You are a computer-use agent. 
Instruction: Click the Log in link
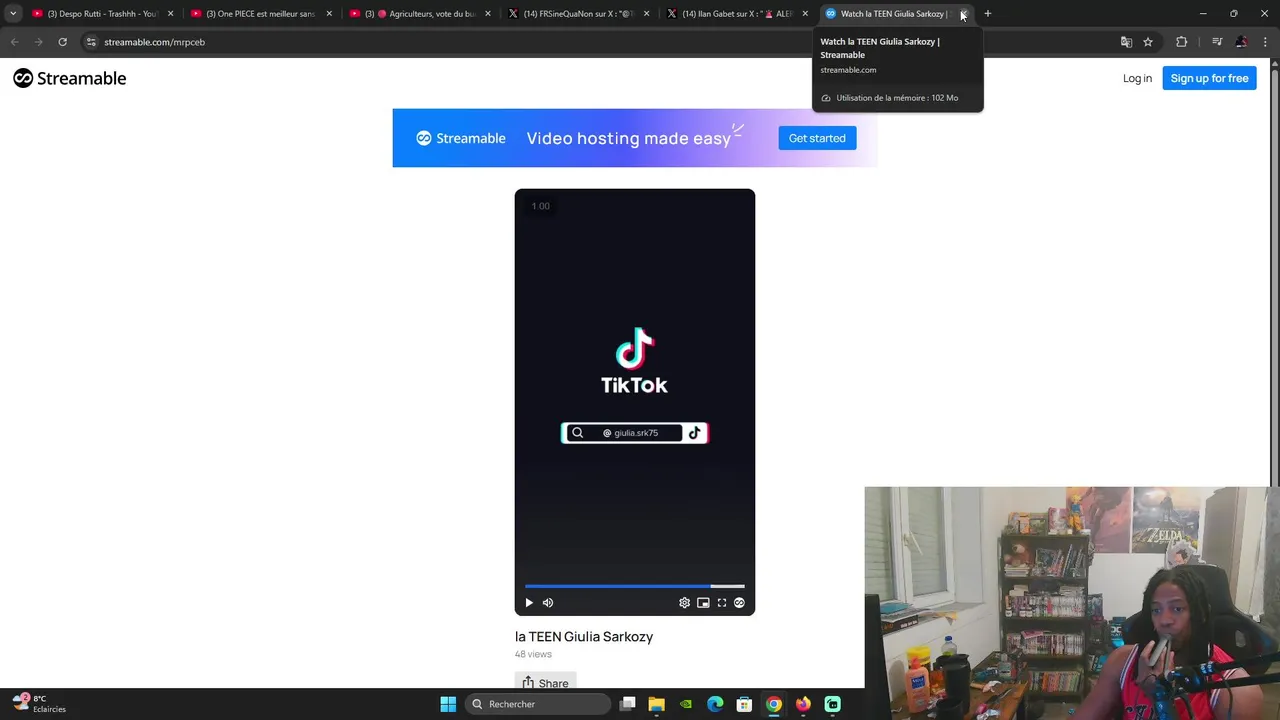pyautogui.click(x=1137, y=78)
